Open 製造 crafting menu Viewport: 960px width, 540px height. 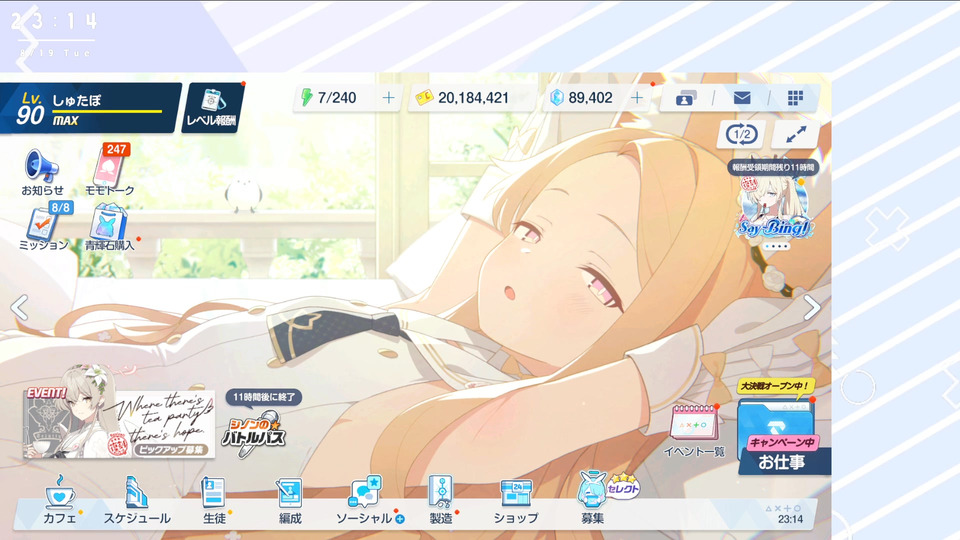click(x=441, y=500)
